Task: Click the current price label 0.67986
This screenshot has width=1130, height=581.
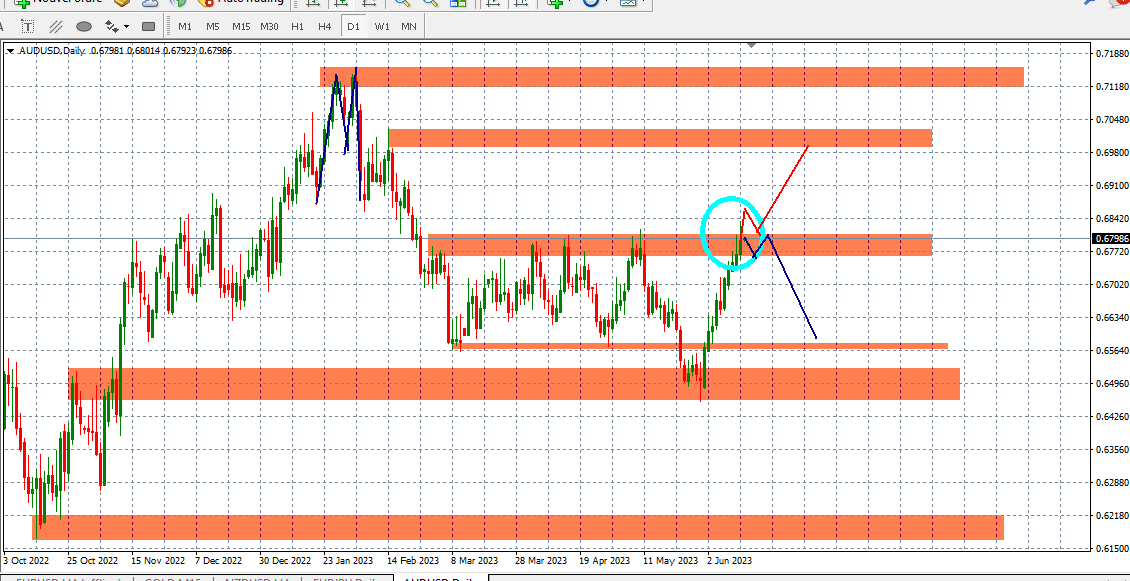Action: coord(1111,239)
